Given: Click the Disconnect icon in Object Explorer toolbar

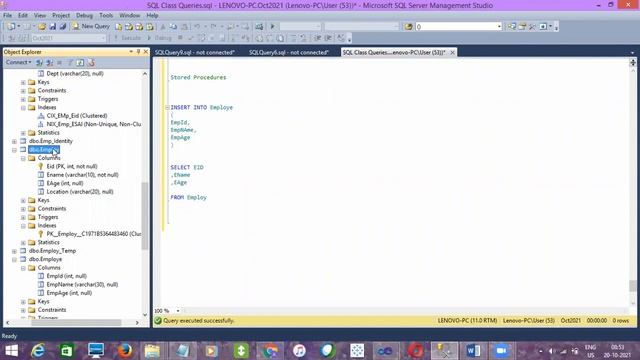Looking at the screenshot, I should [49, 62].
